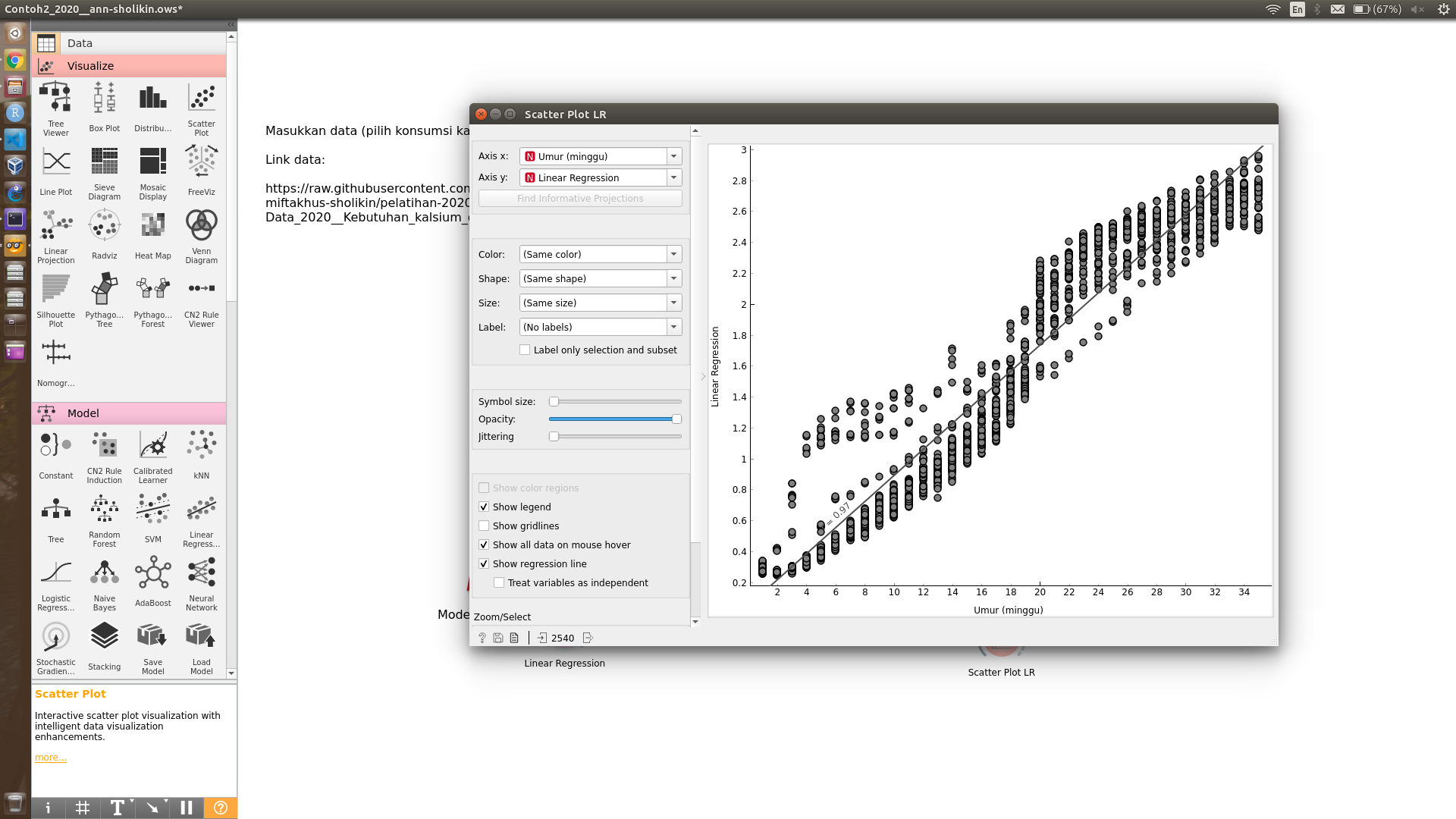1456x819 pixels.
Task: Select the Random Forest widget
Action: (x=105, y=519)
